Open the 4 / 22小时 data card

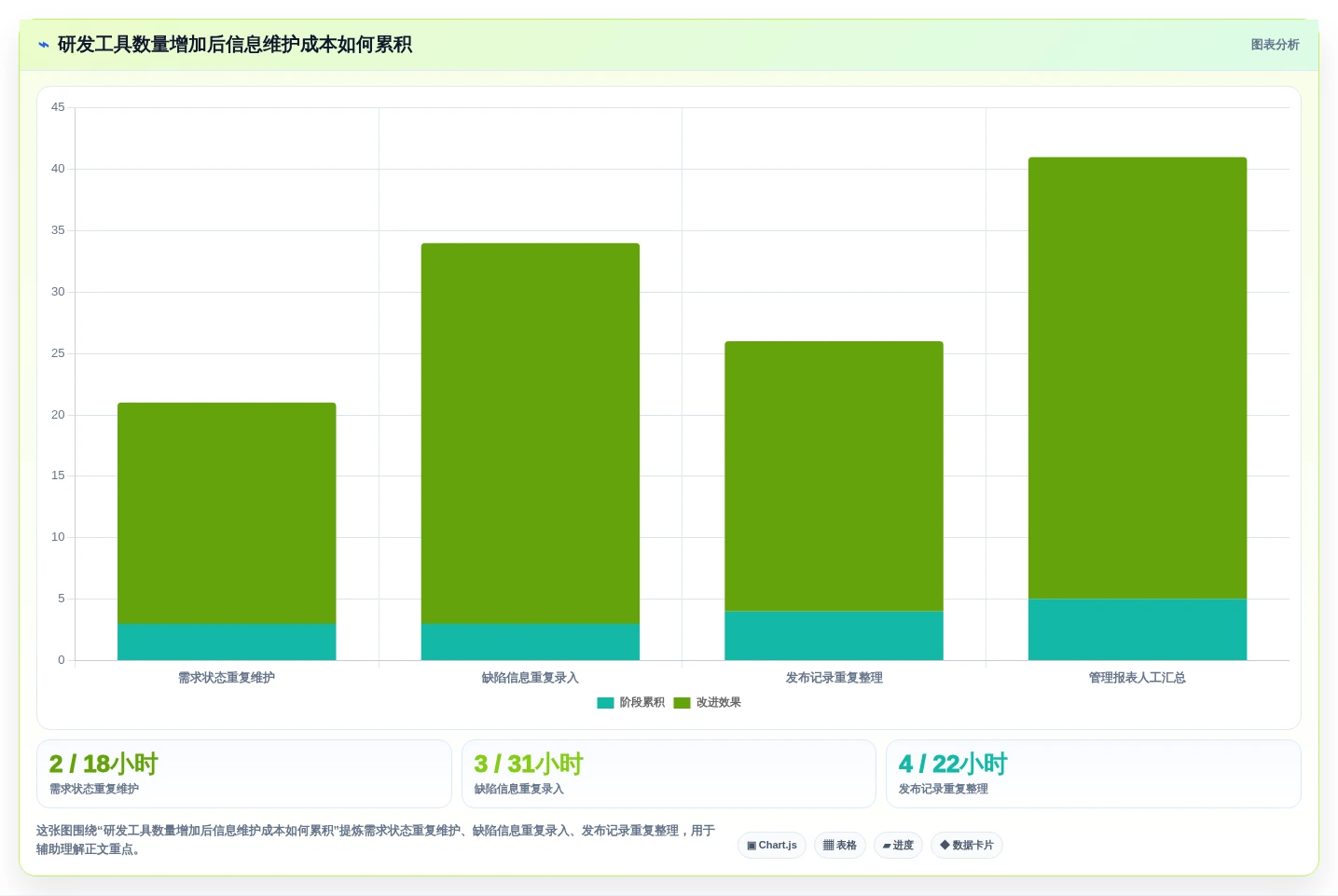[1093, 774]
